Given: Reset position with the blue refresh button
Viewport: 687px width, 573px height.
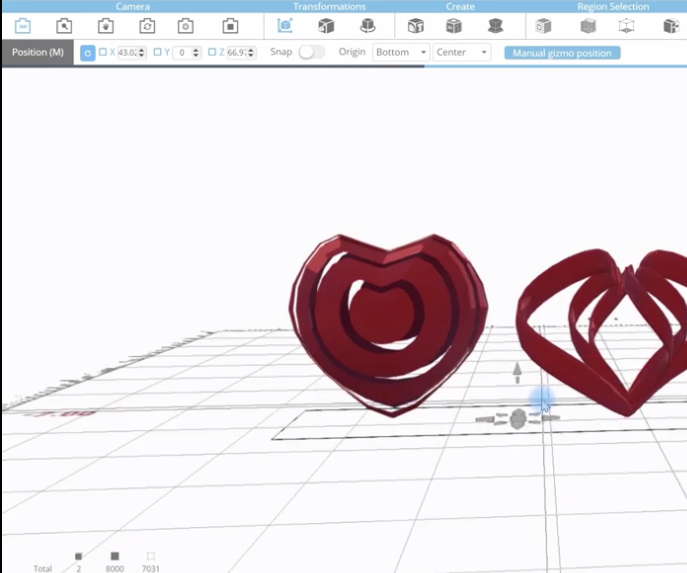Looking at the screenshot, I should pos(88,53).
